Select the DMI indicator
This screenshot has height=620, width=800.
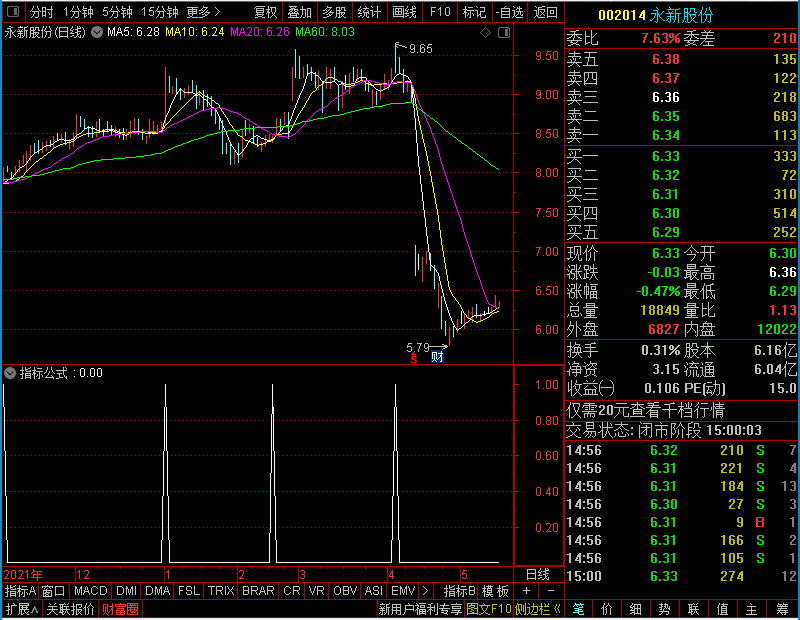[127, 591]
